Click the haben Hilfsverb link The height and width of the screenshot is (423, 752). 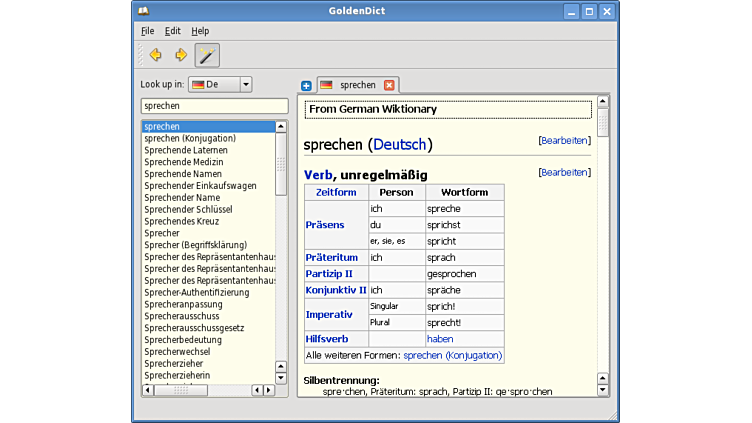point(439,339)
